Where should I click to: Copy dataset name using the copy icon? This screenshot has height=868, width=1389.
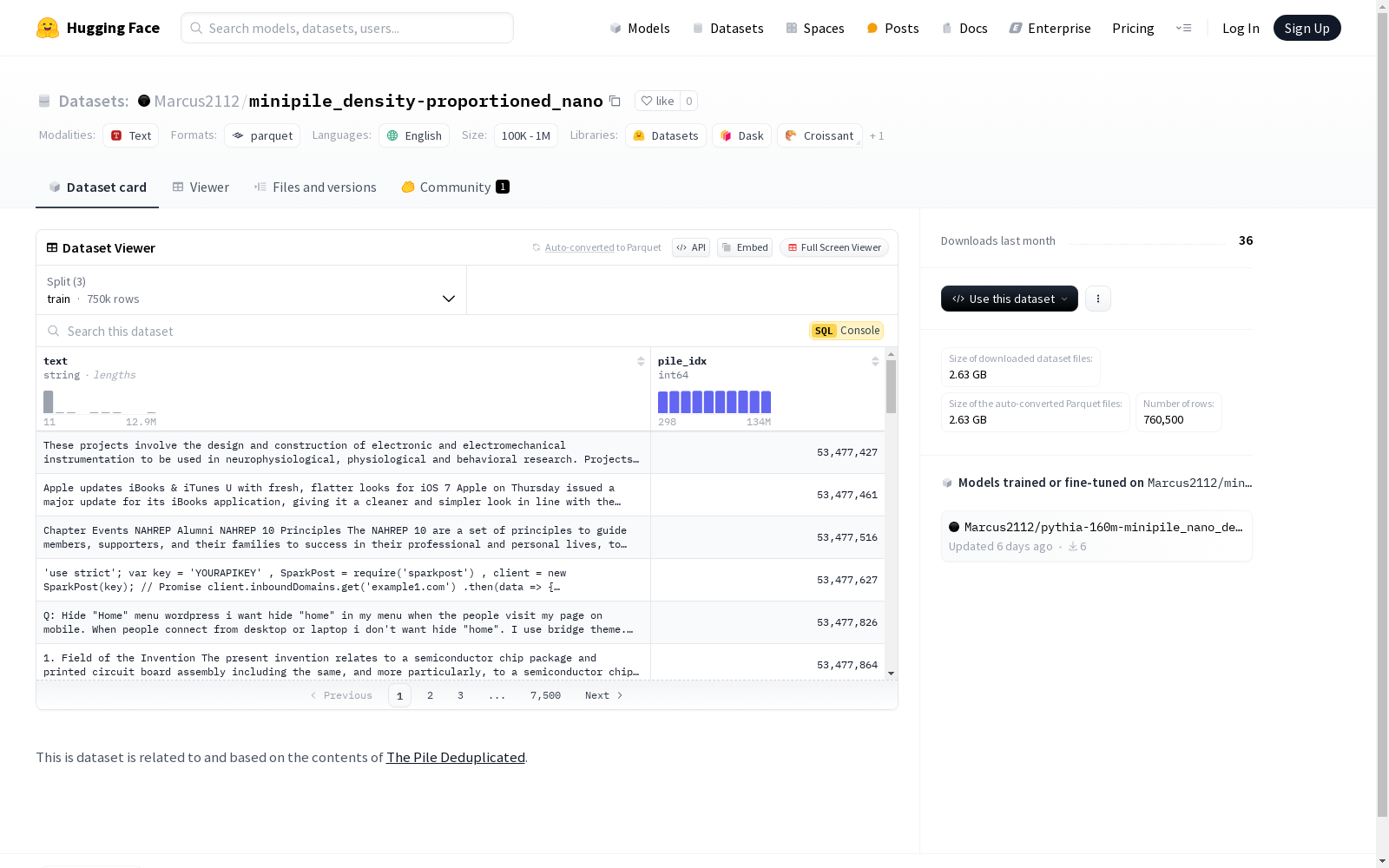tap(615, 101)
